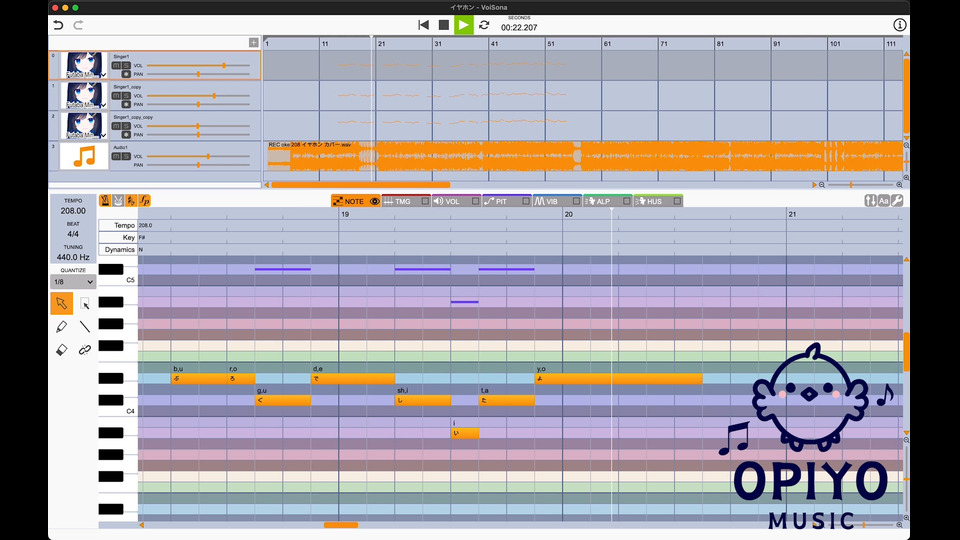Click the Singer1_copy_copy volume slider

198,126
